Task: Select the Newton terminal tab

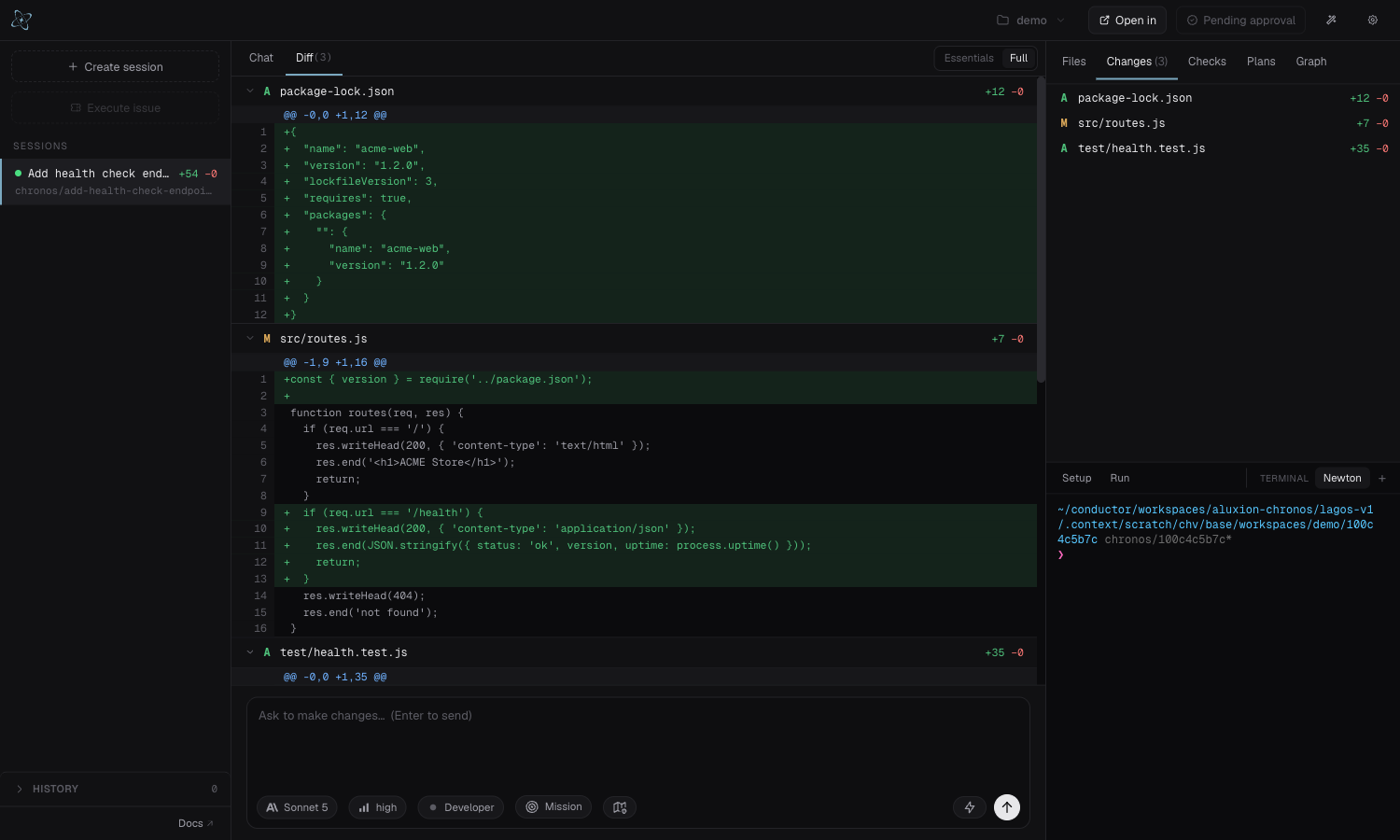Action: [1342, 478]
